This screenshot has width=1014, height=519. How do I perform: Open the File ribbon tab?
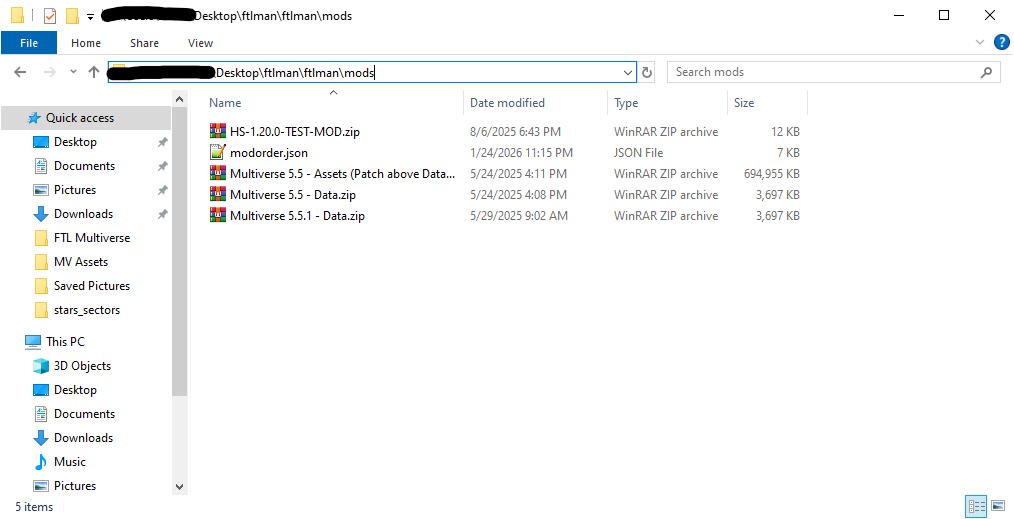point(29,43)
